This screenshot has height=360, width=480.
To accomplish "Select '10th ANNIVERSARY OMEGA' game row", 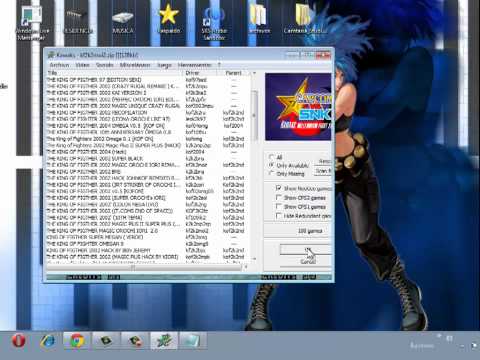I will 147,132.
